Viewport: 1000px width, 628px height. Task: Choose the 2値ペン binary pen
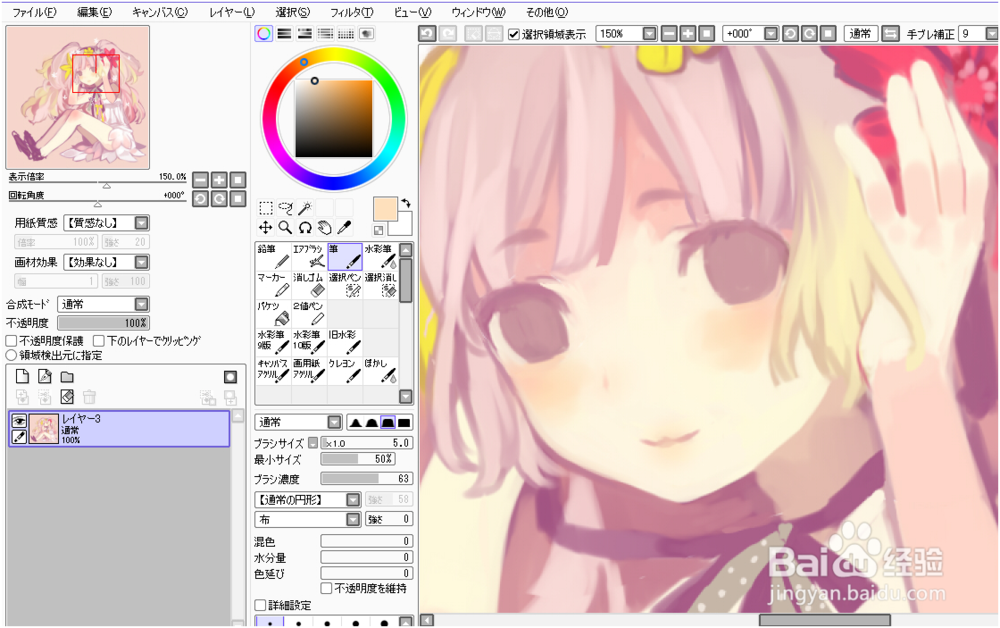coord(309,314)
